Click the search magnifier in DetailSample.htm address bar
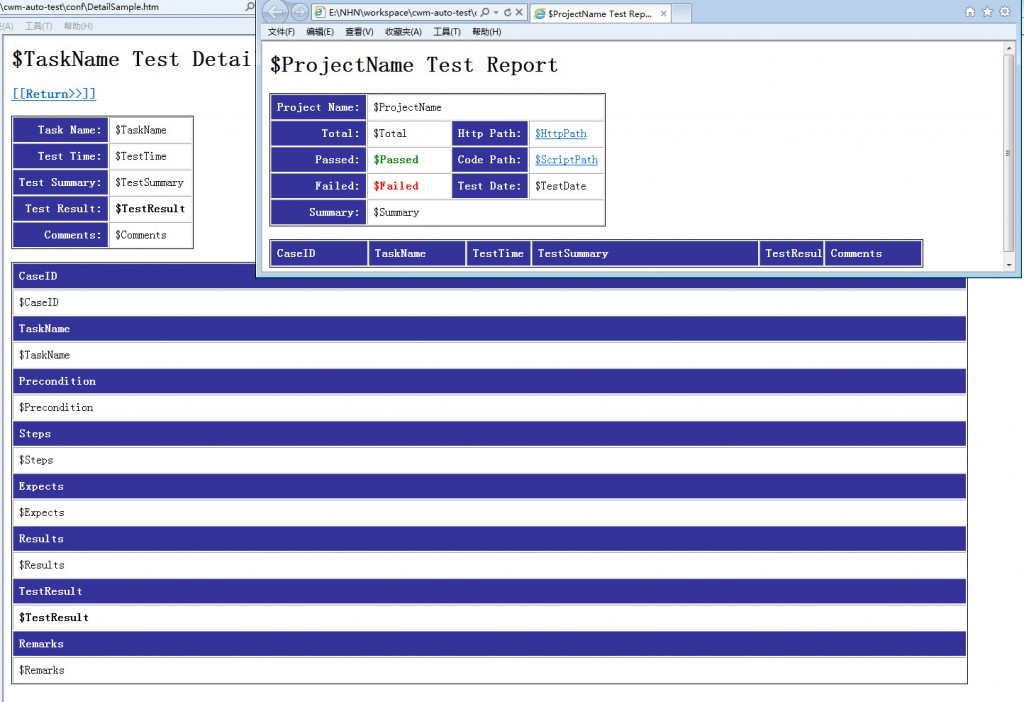The image size is (1024, 702). [248, 8]
